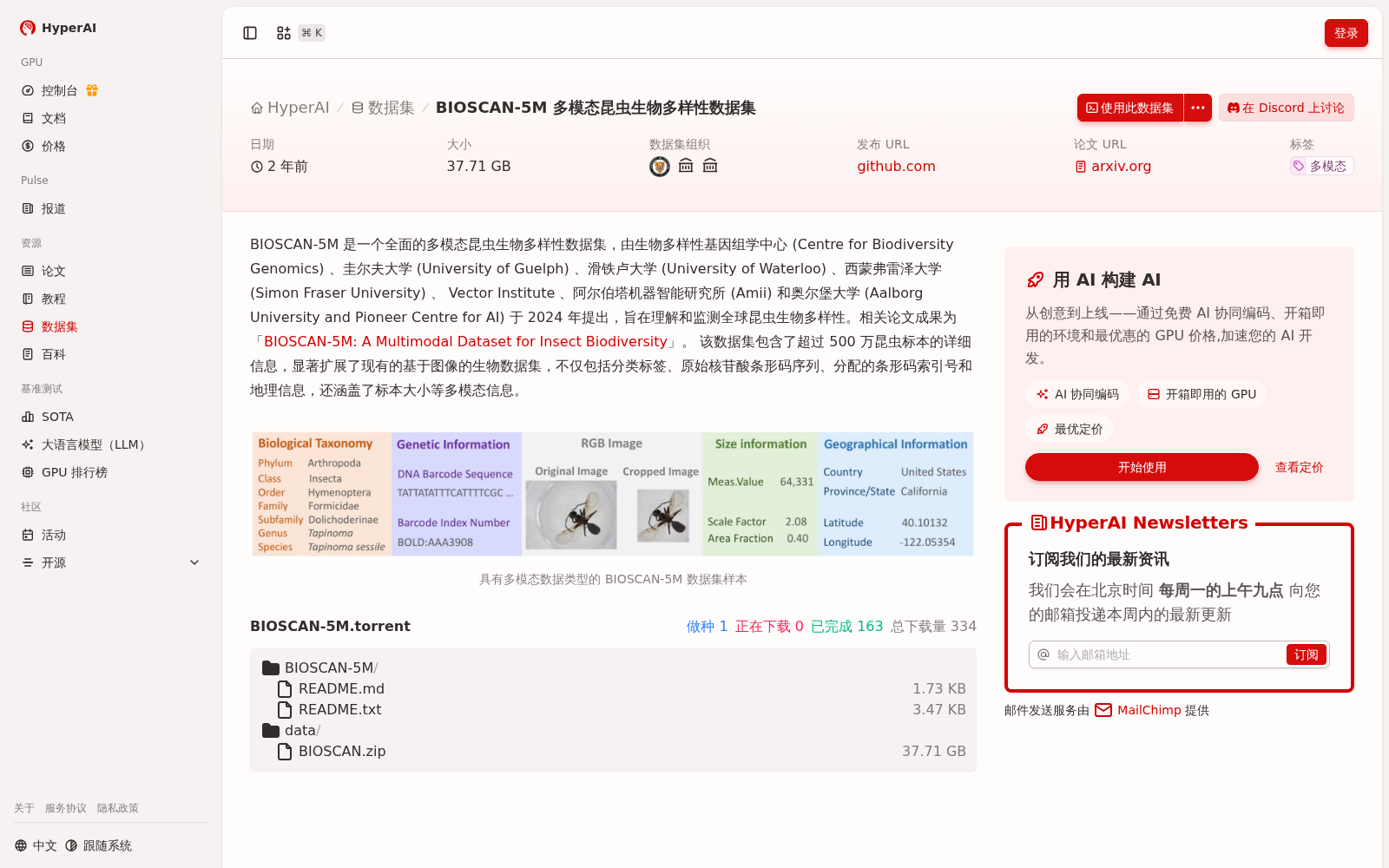Open the three-dots more options menu

click(x=1198, y=108)
